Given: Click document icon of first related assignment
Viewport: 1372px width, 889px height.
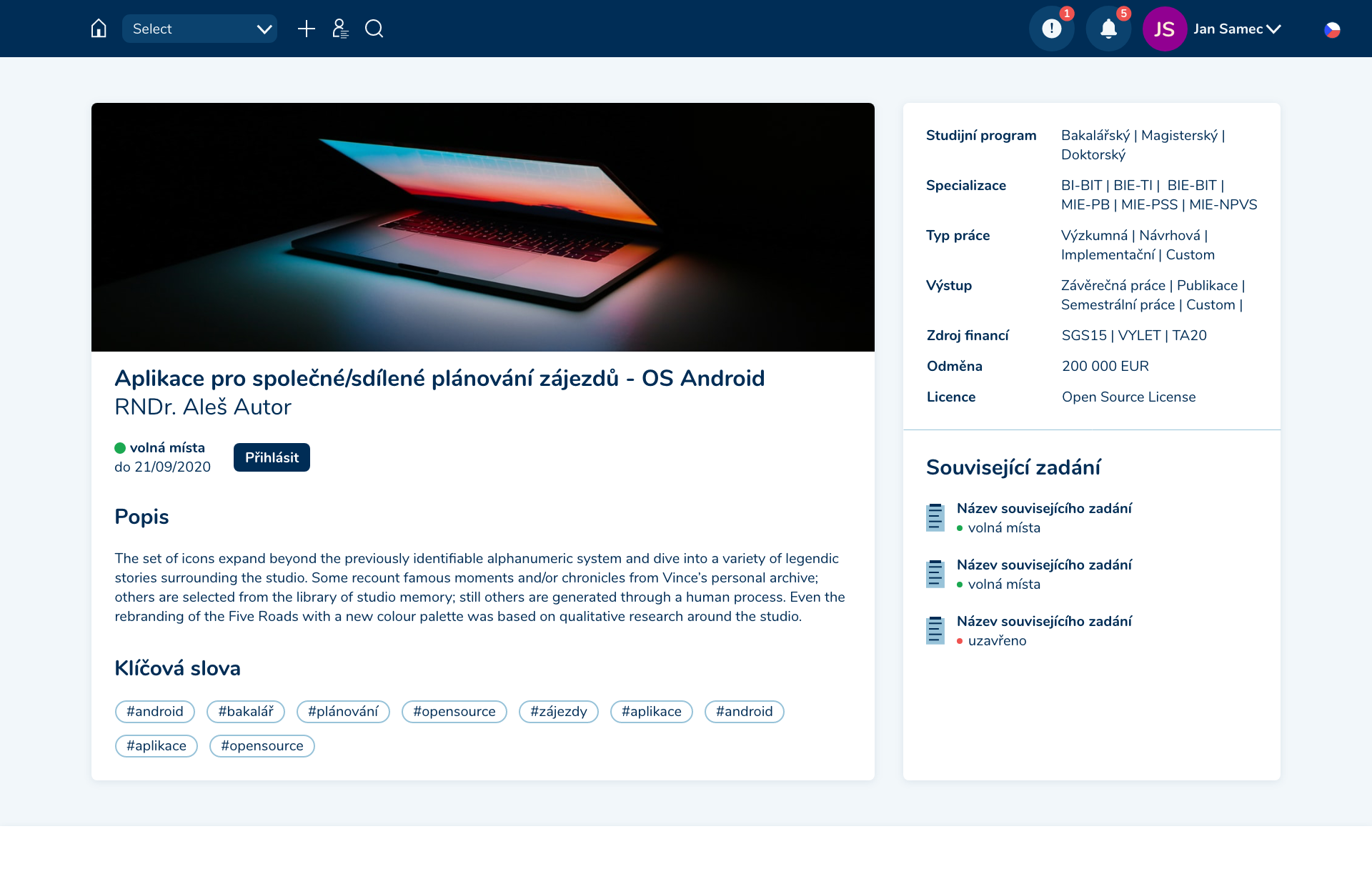Looking at the screenshot, I should (935, 517).
